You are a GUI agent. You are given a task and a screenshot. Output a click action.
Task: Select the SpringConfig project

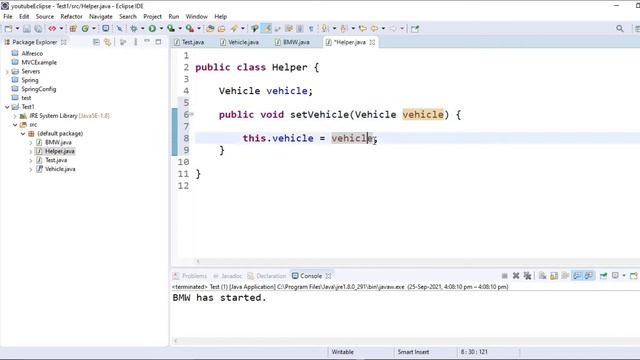click(x=38, y=89)
